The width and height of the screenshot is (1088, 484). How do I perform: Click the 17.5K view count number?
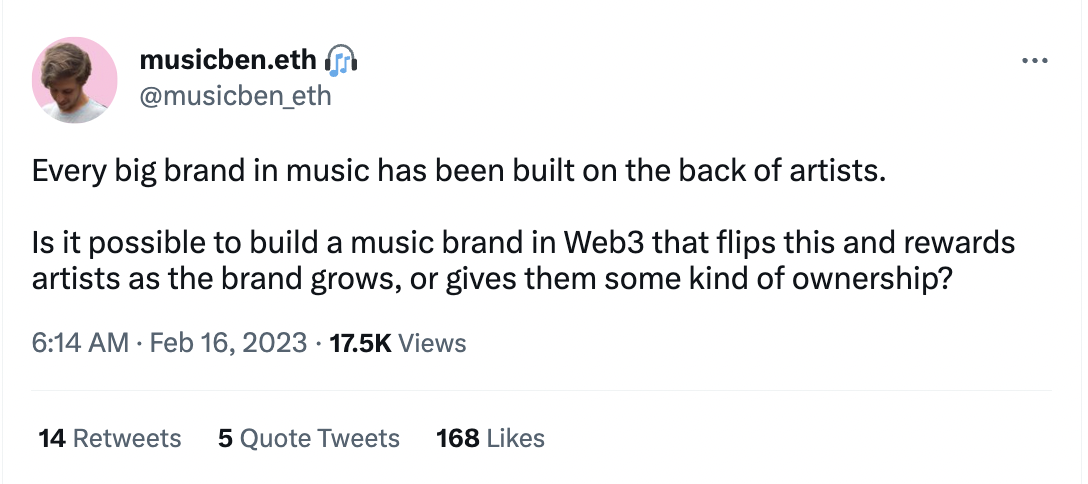pos(360,343)
